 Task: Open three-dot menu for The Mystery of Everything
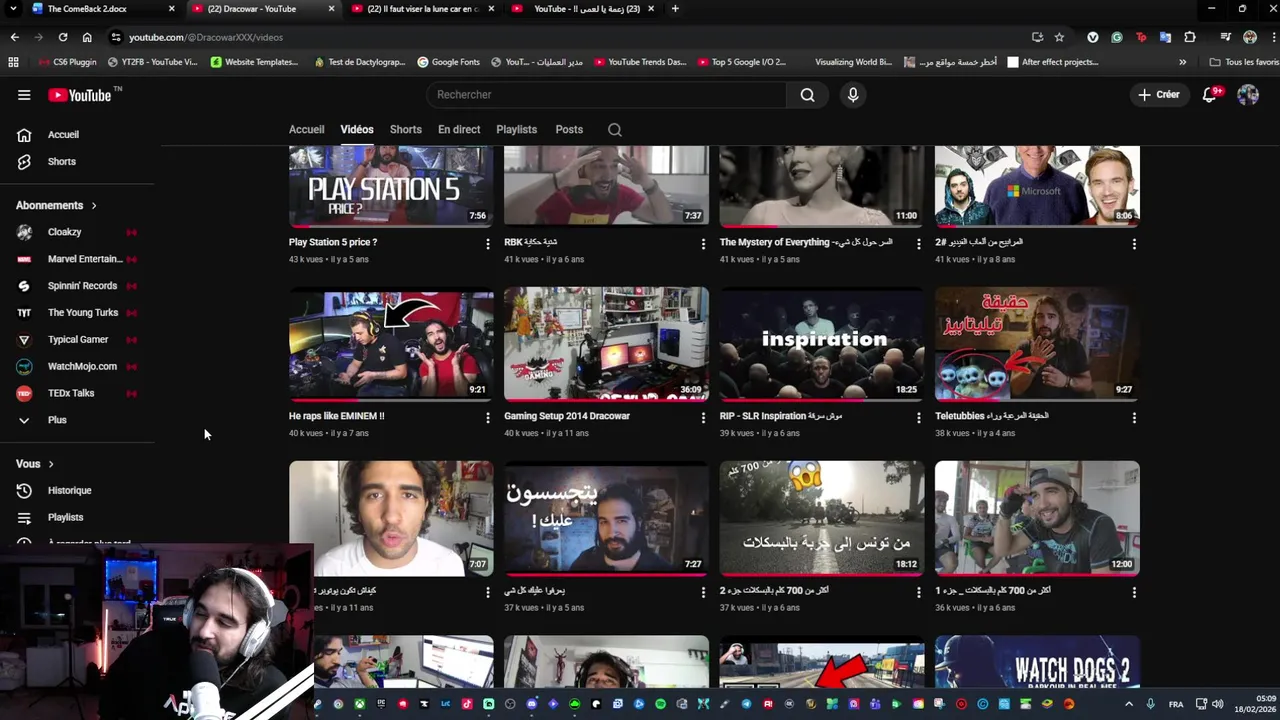pyautogui.click(x=919, y=244)
